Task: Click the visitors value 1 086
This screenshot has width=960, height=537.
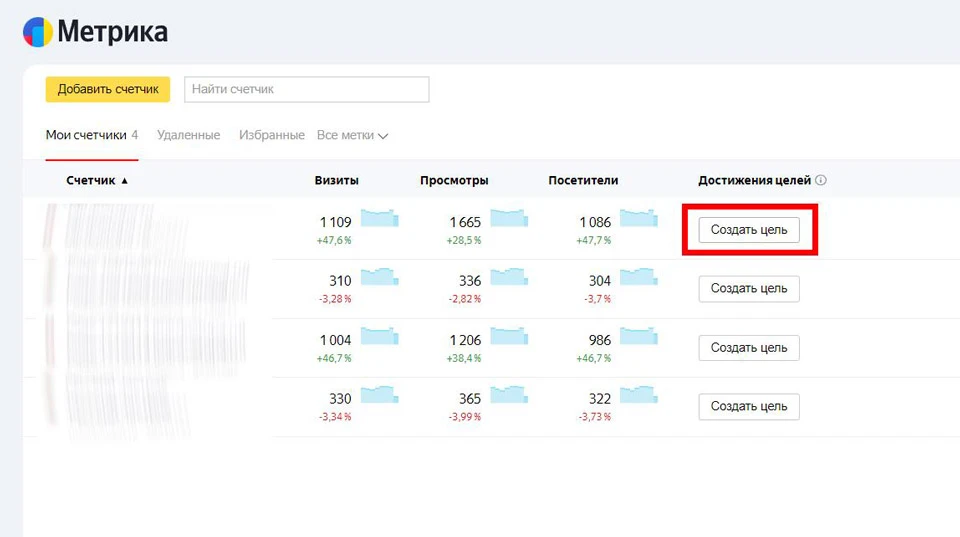Action: click(595, 222)
